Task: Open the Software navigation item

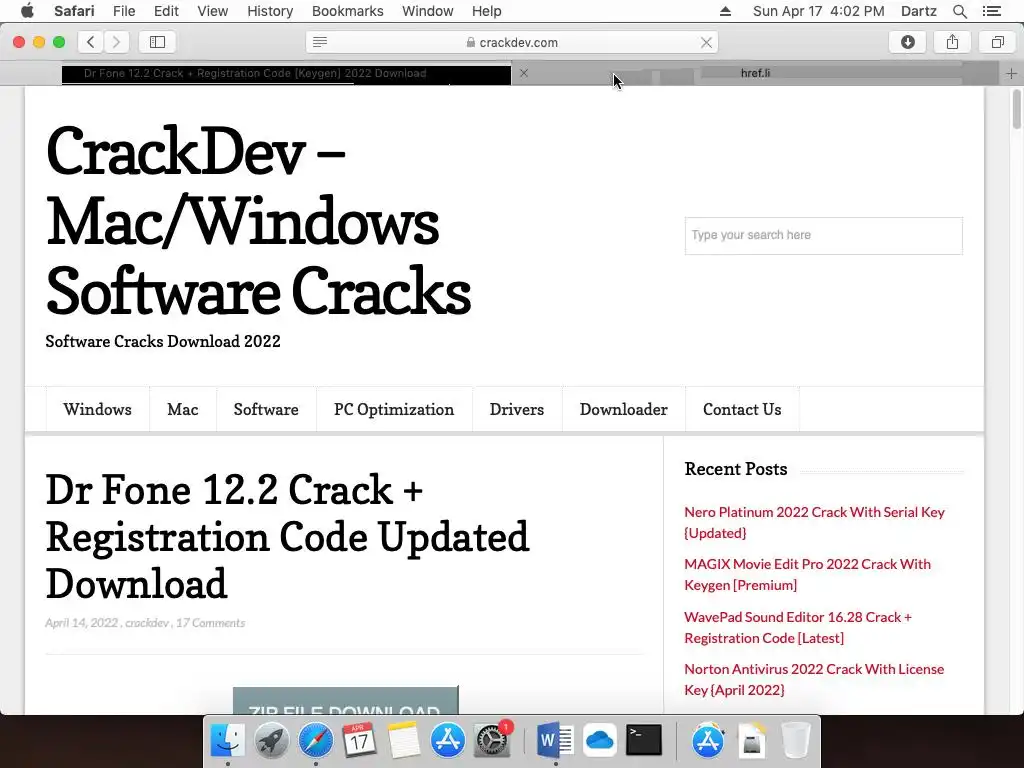Action: click(266, 409)
